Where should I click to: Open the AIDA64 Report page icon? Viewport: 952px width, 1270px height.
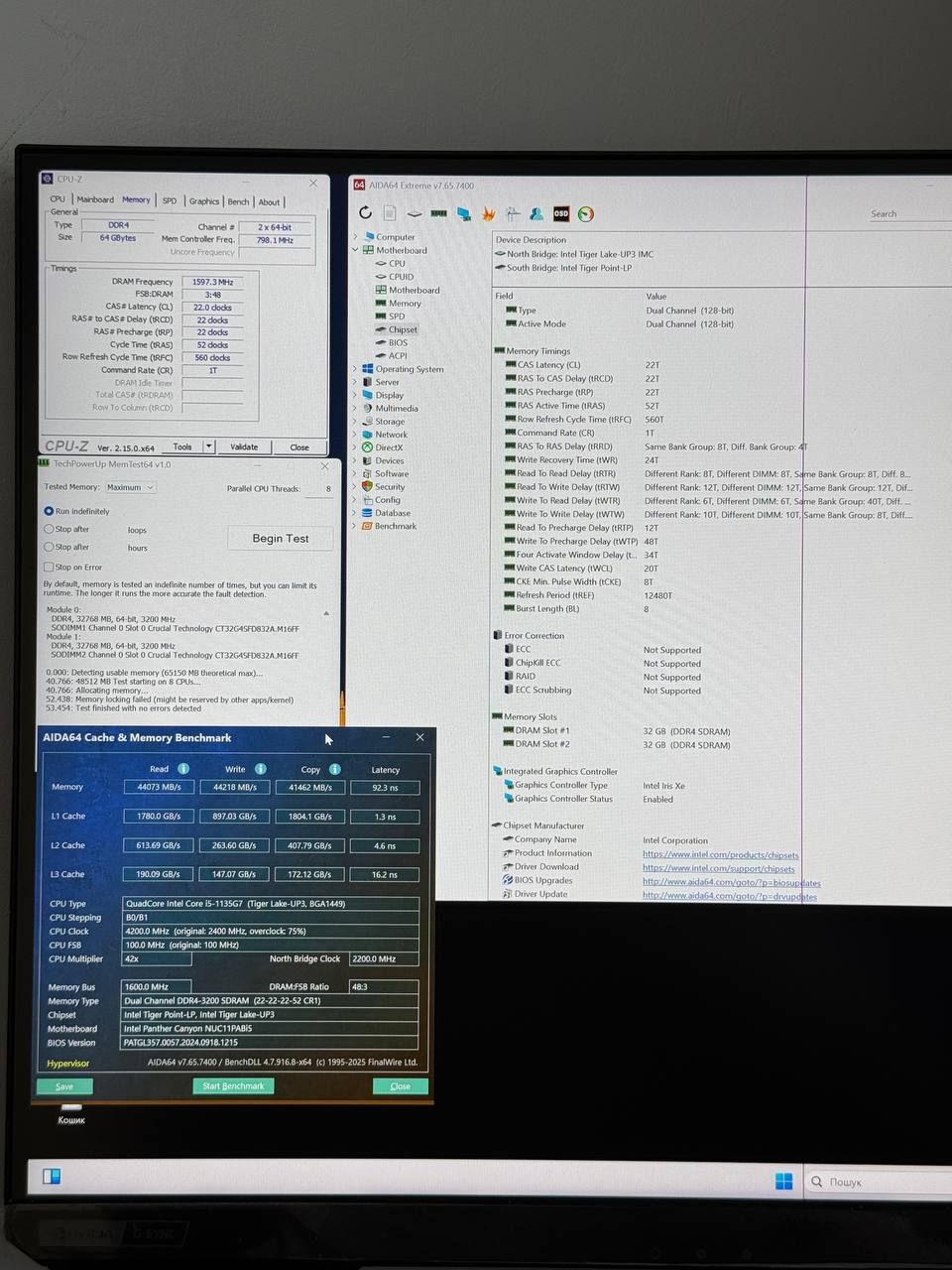point(390,213)
